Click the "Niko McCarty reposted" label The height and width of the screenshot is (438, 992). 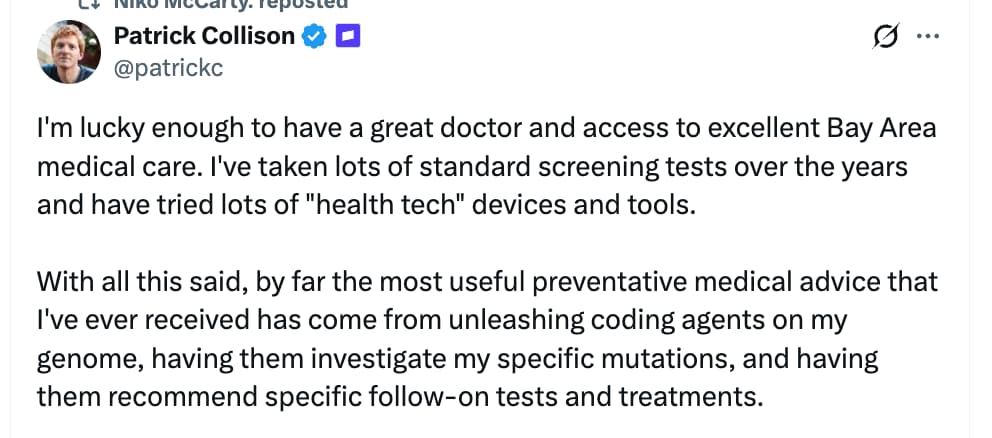pyautogui.click(x=230, y=4)
